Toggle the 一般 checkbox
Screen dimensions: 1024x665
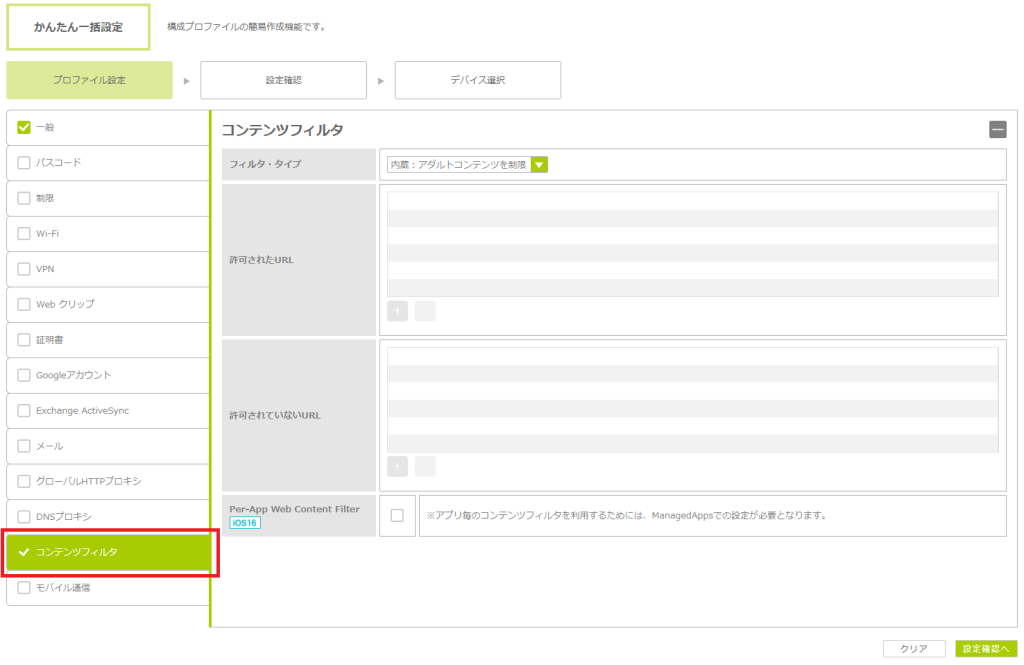[24, 127]
